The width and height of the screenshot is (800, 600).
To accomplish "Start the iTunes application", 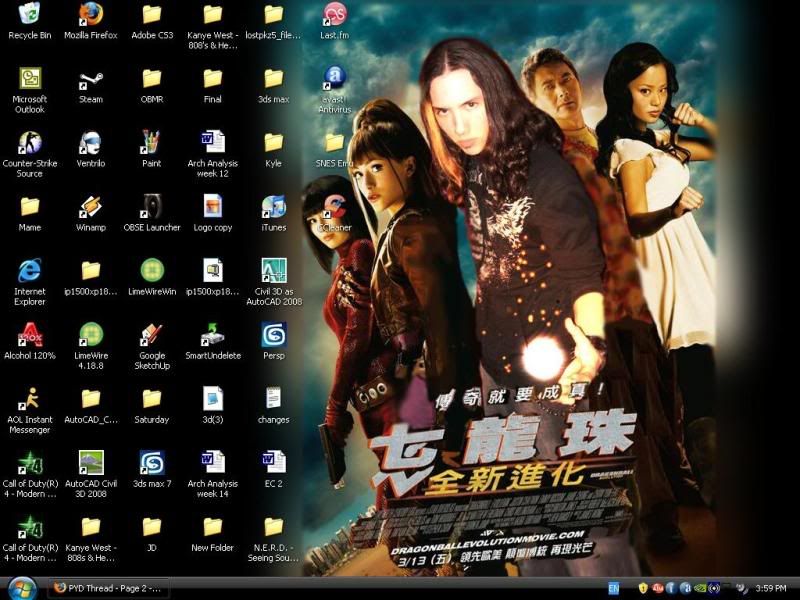I will pos(273,206).
